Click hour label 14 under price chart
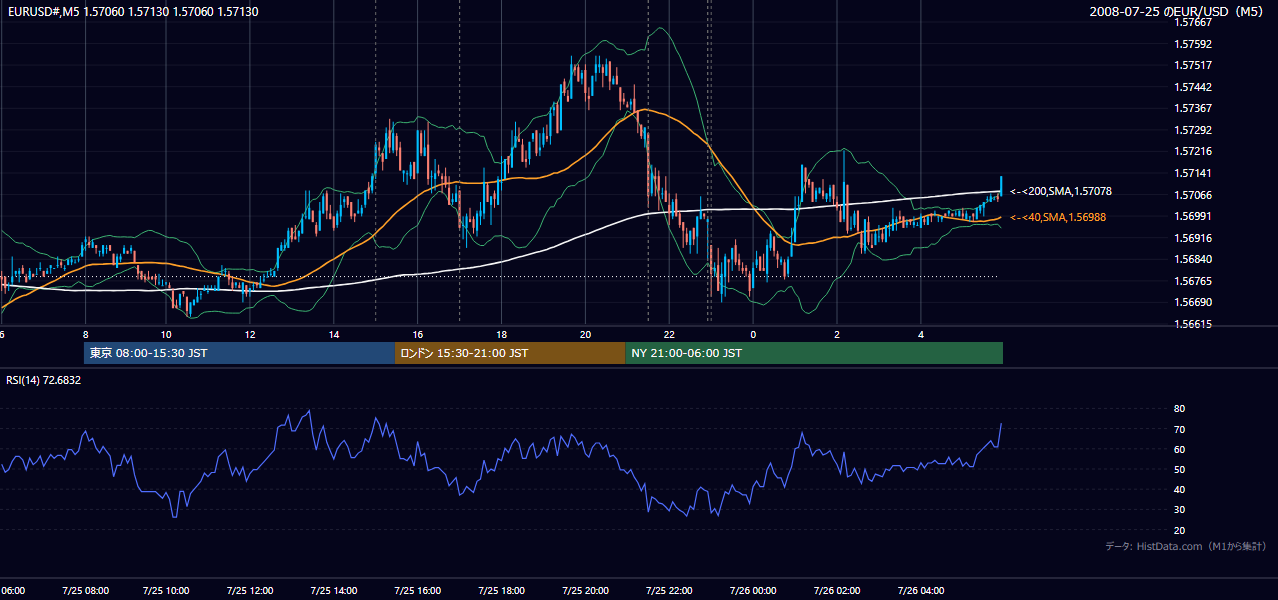The width and height of the screenshot is (1278, 600). pos(334,335)
